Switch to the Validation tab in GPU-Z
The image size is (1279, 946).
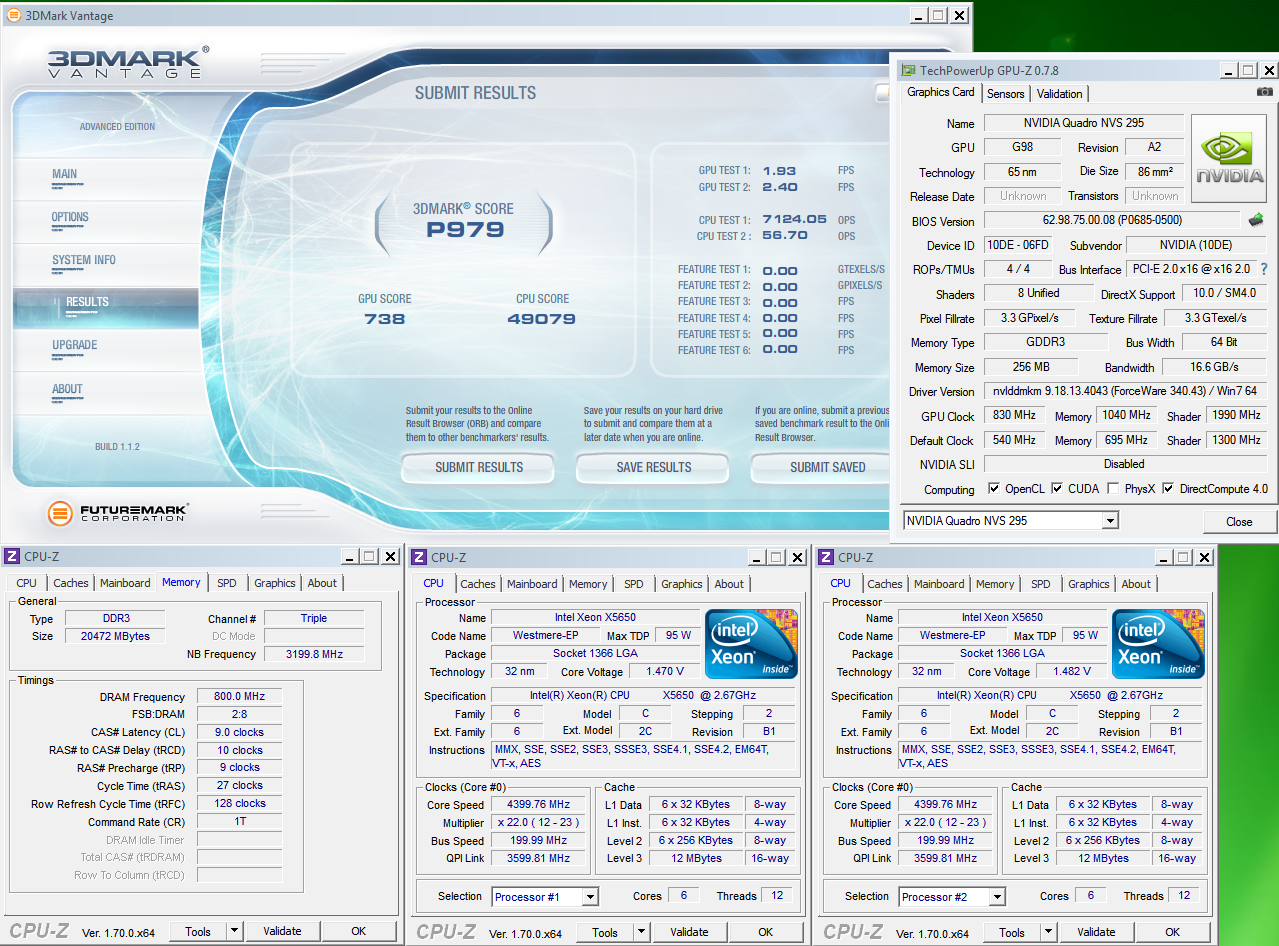1059,94
